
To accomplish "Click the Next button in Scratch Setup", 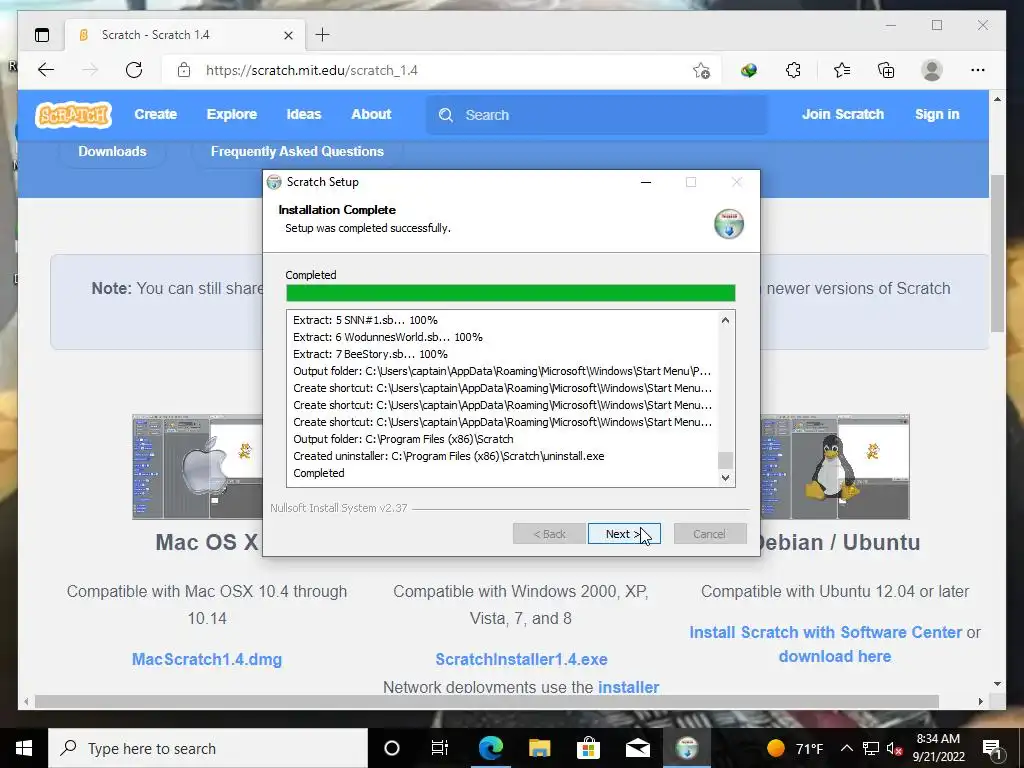I will pyautogui.click(x=624, y=534).
